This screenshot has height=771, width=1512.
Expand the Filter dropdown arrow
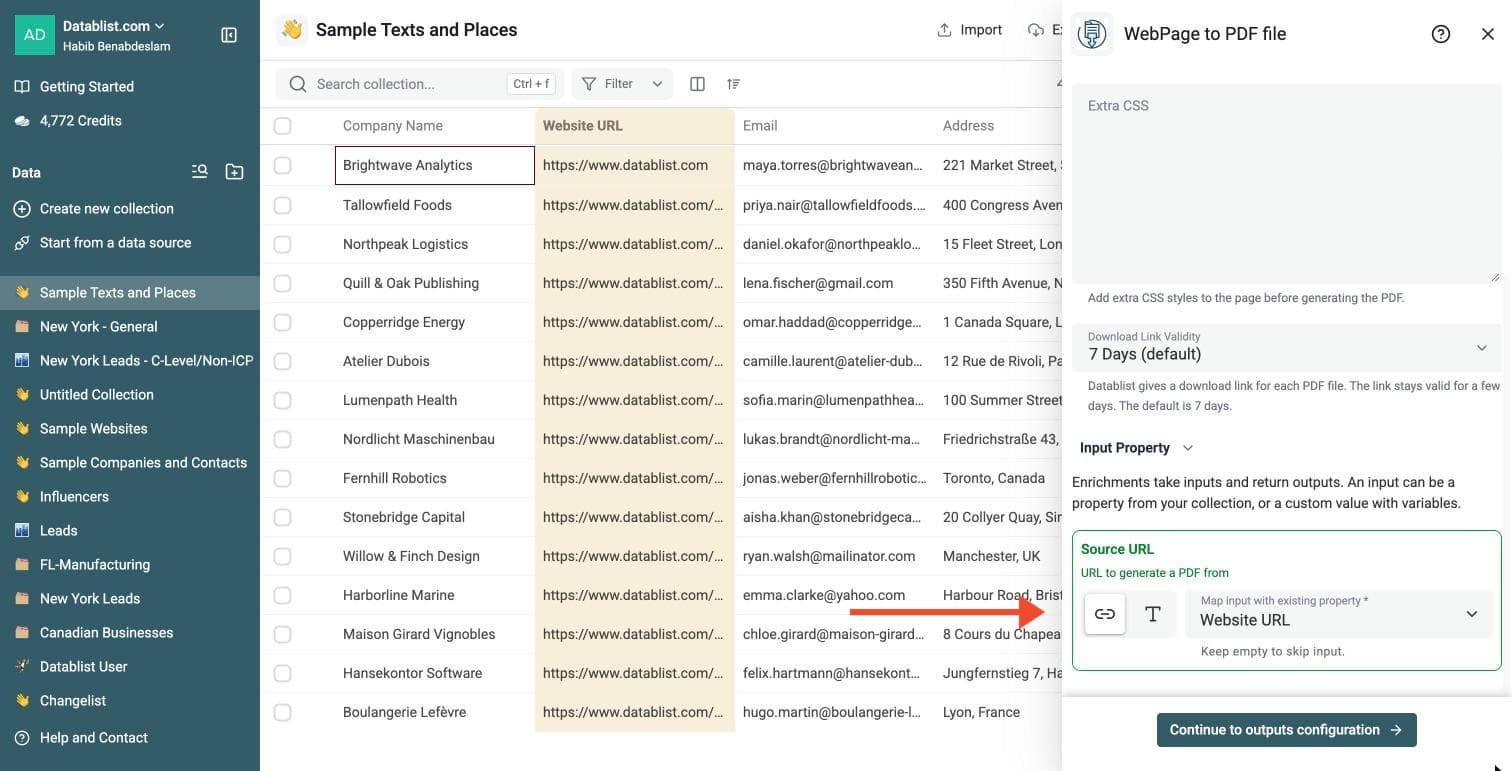(x=657, y=84)
